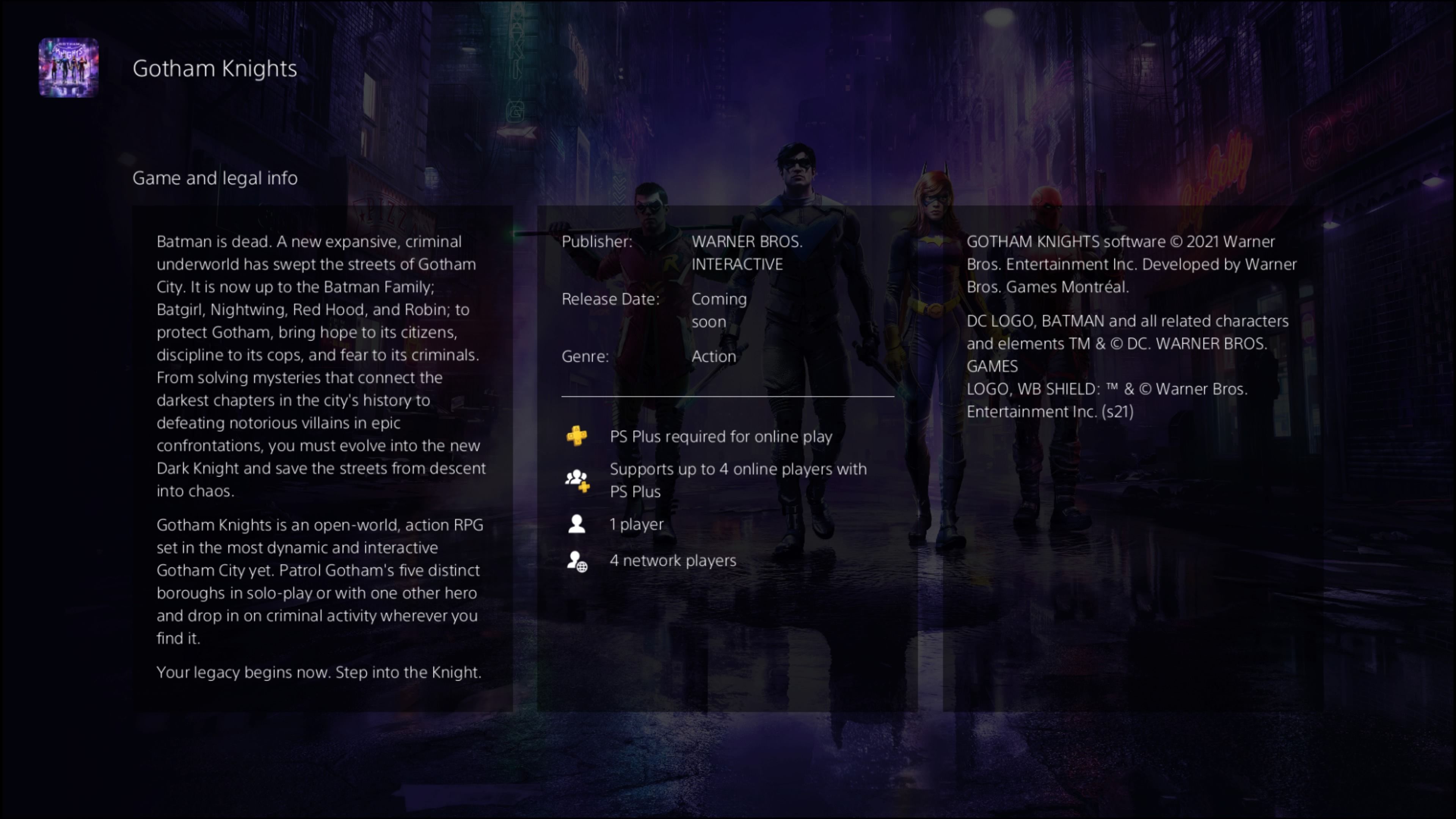Click the 'open-world, action RPG' paragraph
This screenshot has width=1456, height=819.
pos(320,581)
